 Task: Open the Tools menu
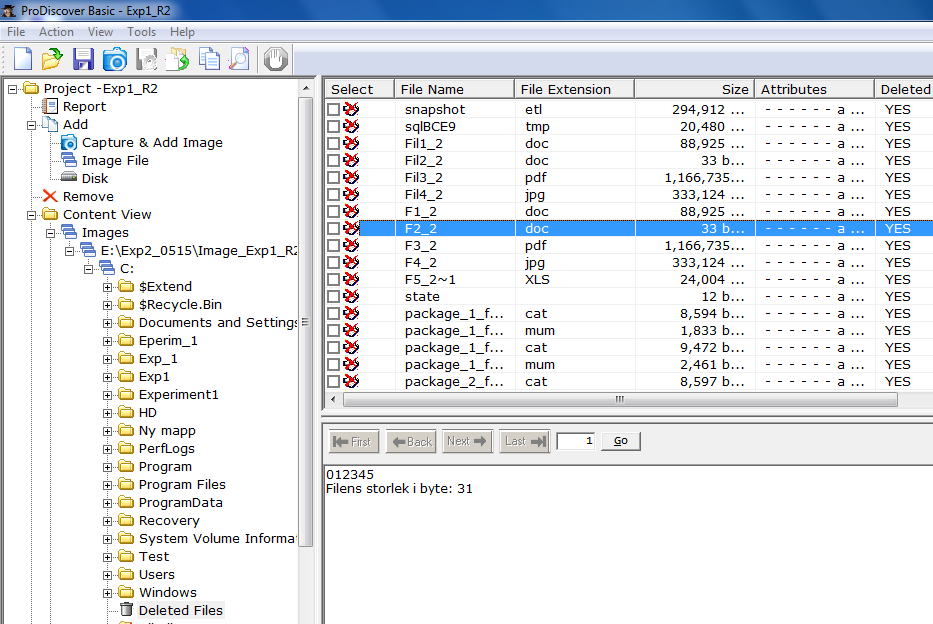tap(141, 32)
